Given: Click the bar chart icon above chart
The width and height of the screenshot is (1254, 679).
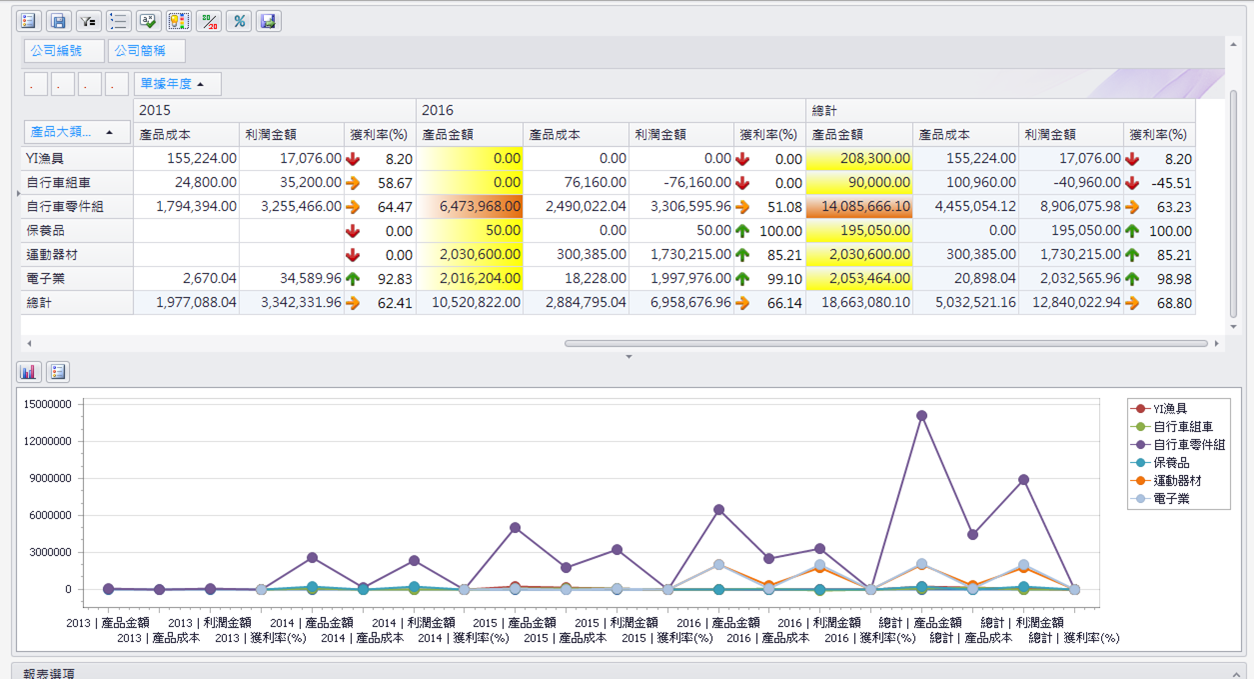Looking at the screenshot, I should (x=29, y=372).
